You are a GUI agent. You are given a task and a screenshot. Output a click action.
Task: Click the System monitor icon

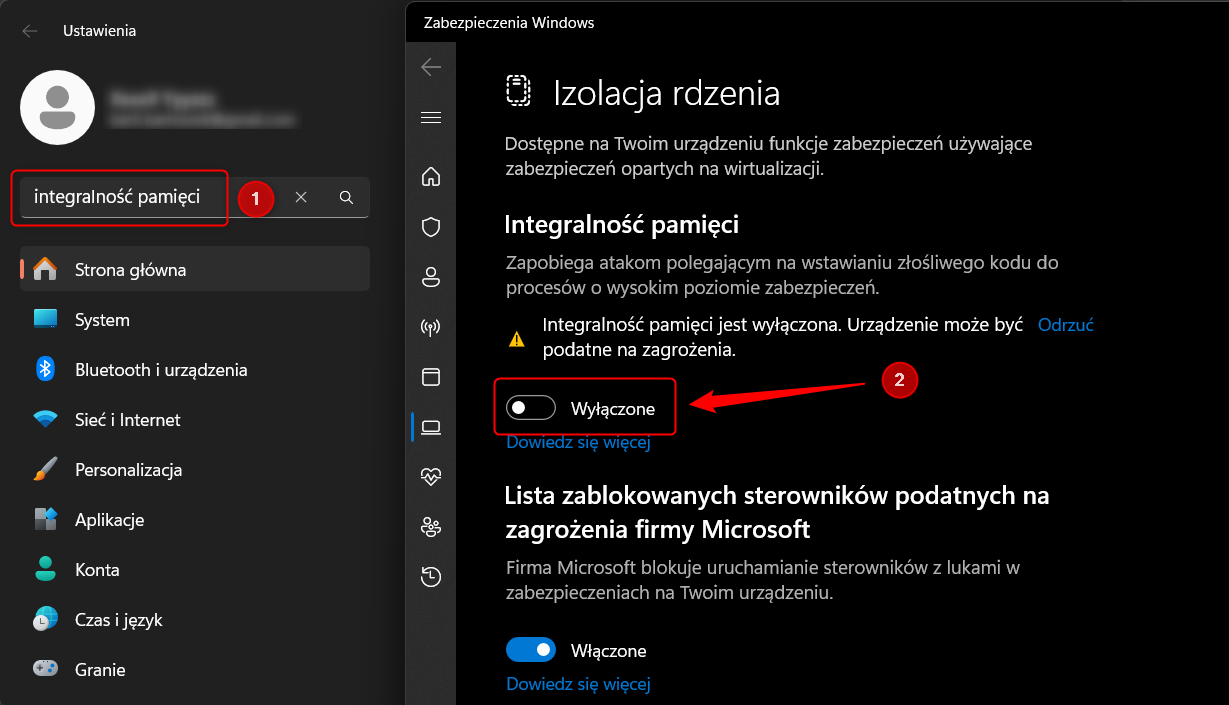coord(45,319)
